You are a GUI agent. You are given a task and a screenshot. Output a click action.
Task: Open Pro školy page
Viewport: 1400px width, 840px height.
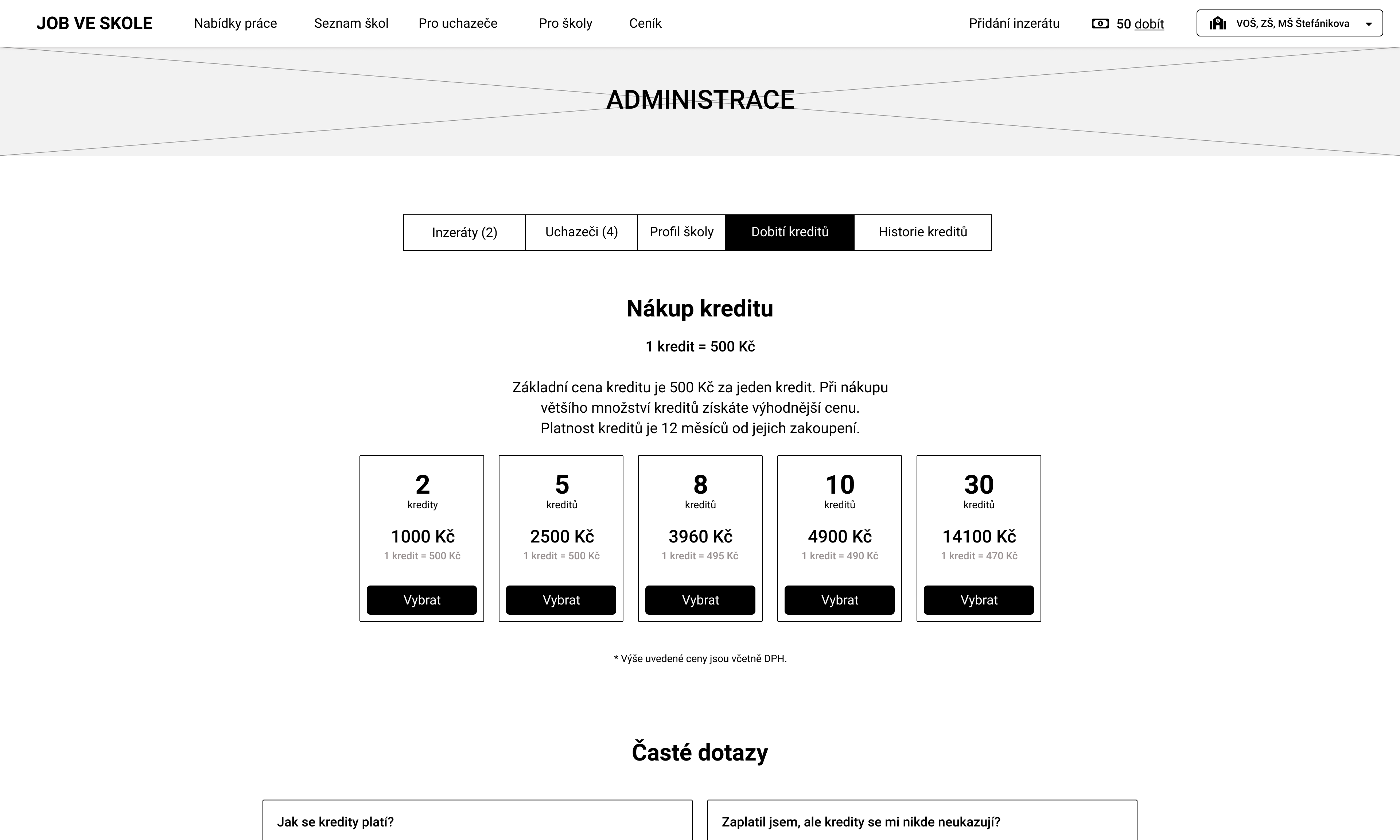[x=565, y=23]
